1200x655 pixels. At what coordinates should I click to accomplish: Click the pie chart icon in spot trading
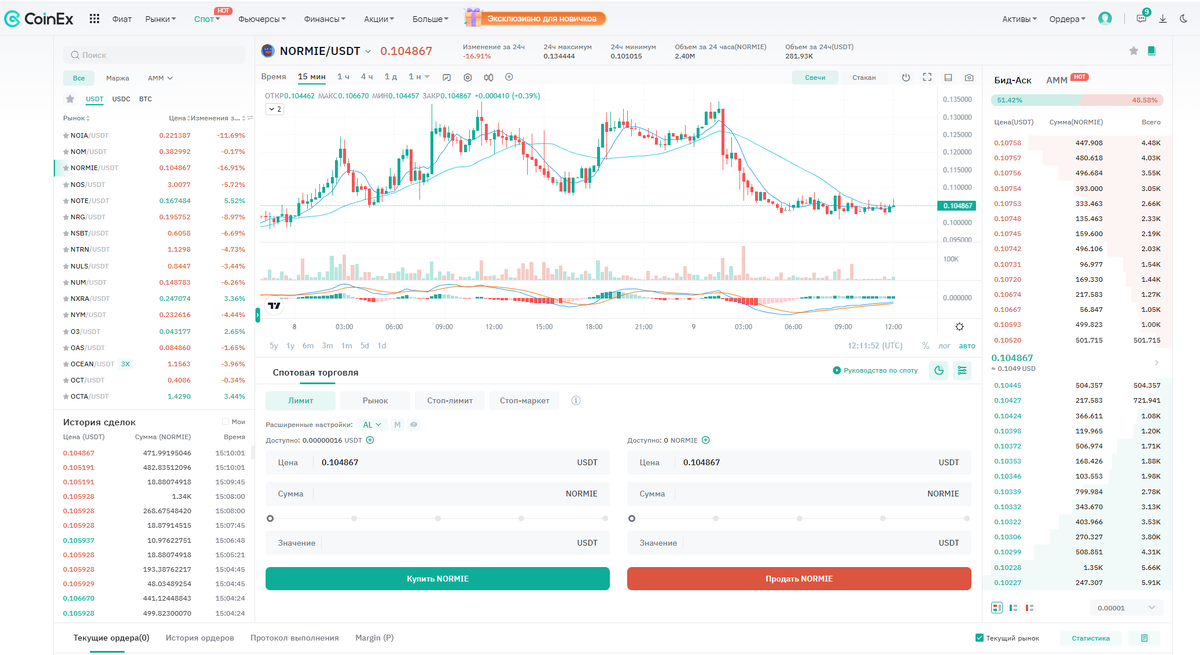[x=939, y=371]
